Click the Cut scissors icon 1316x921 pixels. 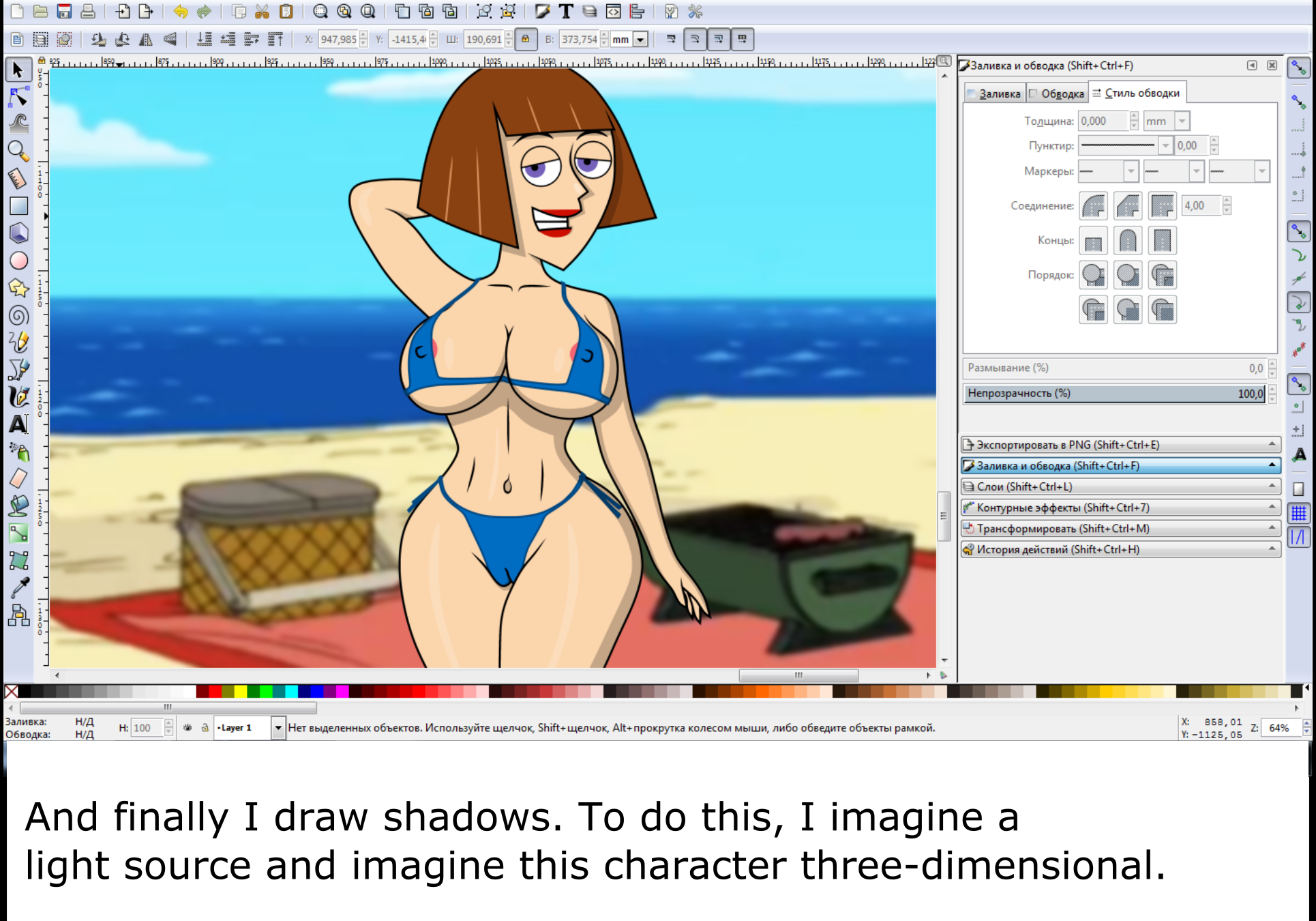[x=262, y=12]
